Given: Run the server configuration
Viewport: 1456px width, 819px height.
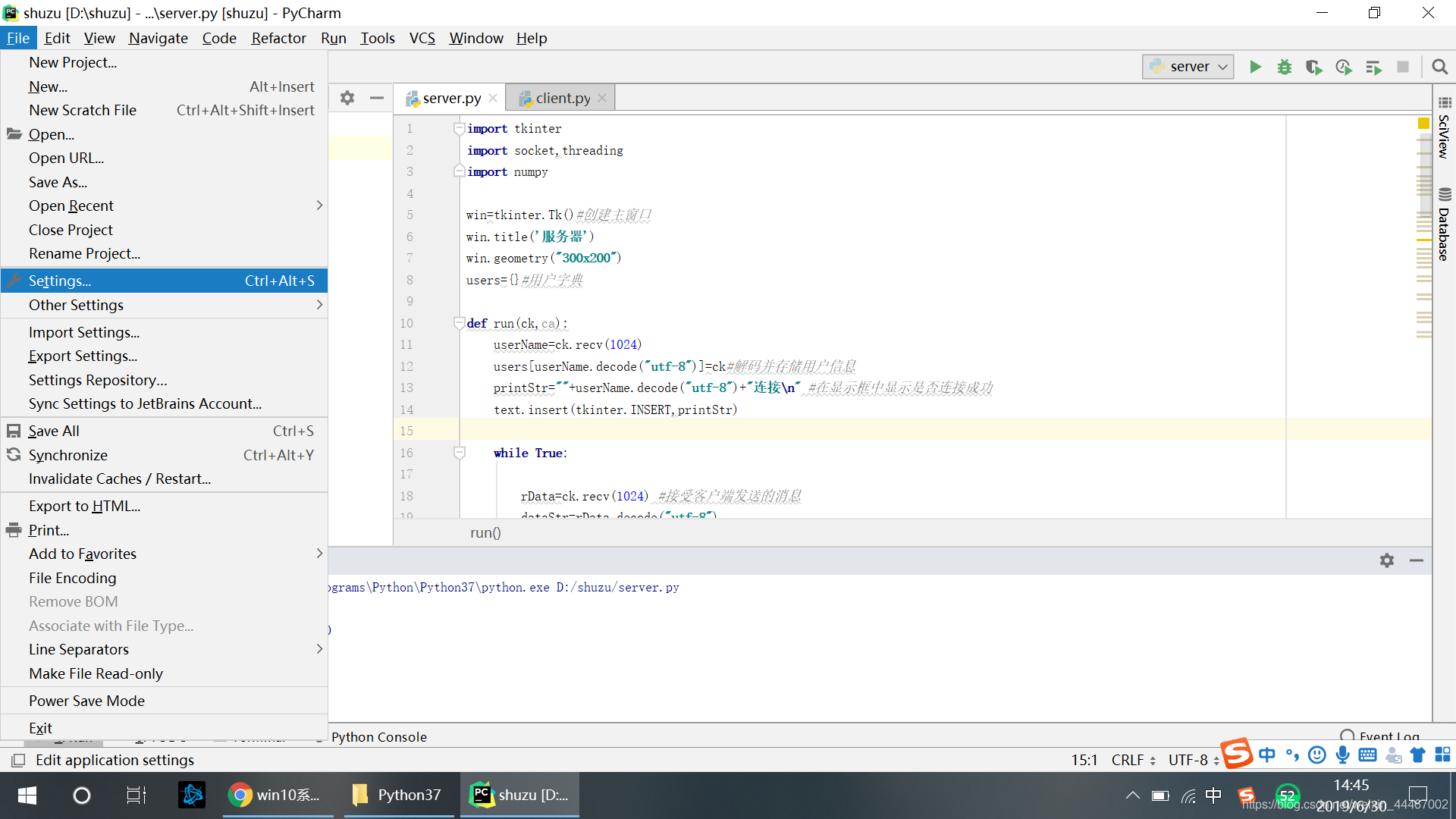Looking at the screenshot, I should 1255,67.
